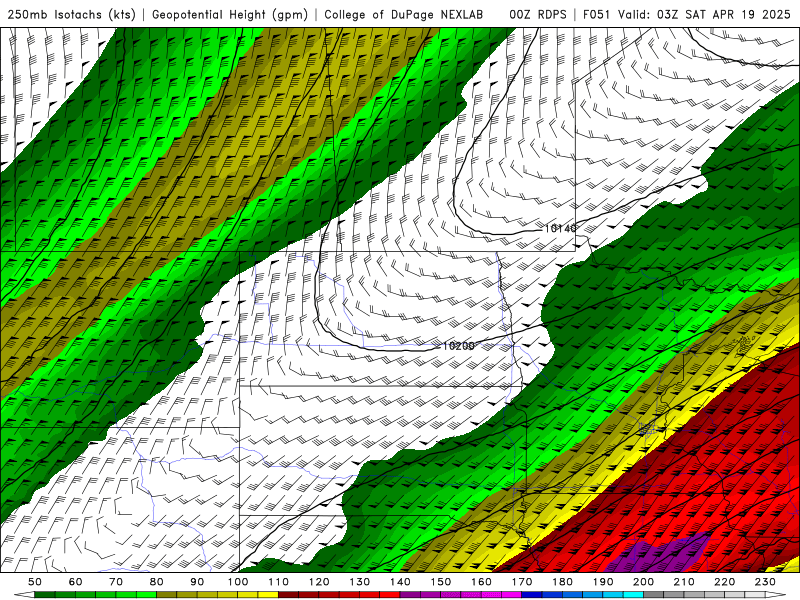
Task: Click the 'College of DuPage NEXLAB' header text
Action: coord(403,15)
